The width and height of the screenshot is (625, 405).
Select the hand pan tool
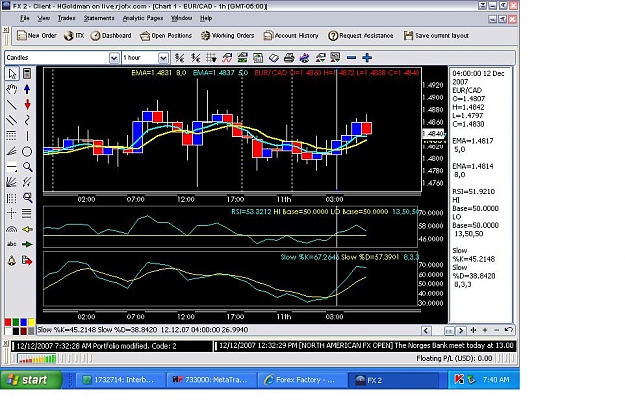(12, 89)
